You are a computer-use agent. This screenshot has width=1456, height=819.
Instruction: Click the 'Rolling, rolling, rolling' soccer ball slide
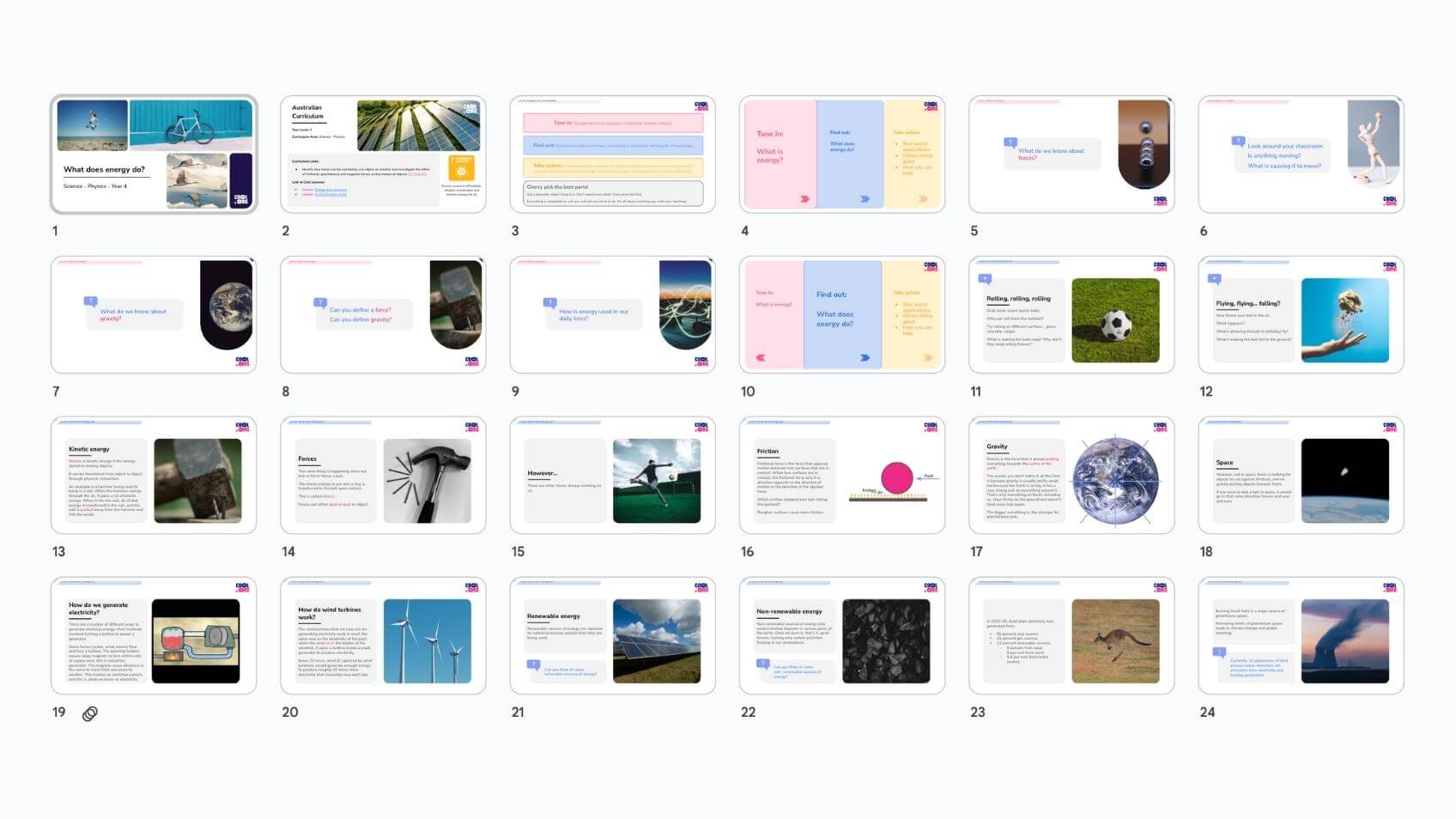1071,315
